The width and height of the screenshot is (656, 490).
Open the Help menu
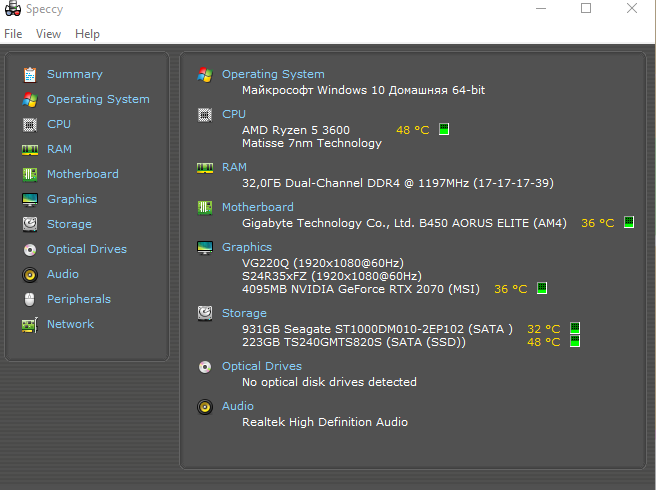87,34
